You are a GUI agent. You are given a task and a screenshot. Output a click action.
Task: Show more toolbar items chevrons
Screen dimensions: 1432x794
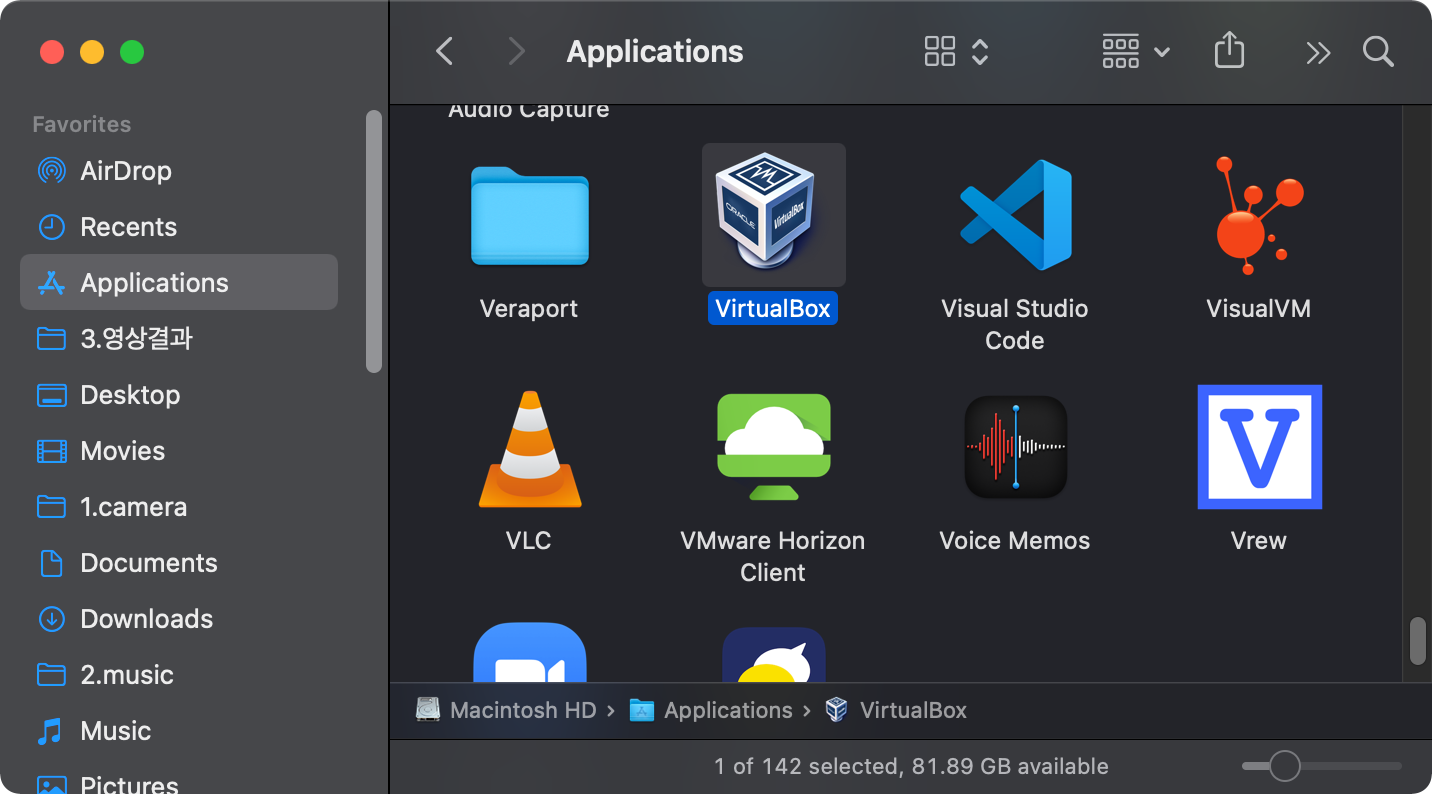pyautogui.click(x=1318, y=52)
